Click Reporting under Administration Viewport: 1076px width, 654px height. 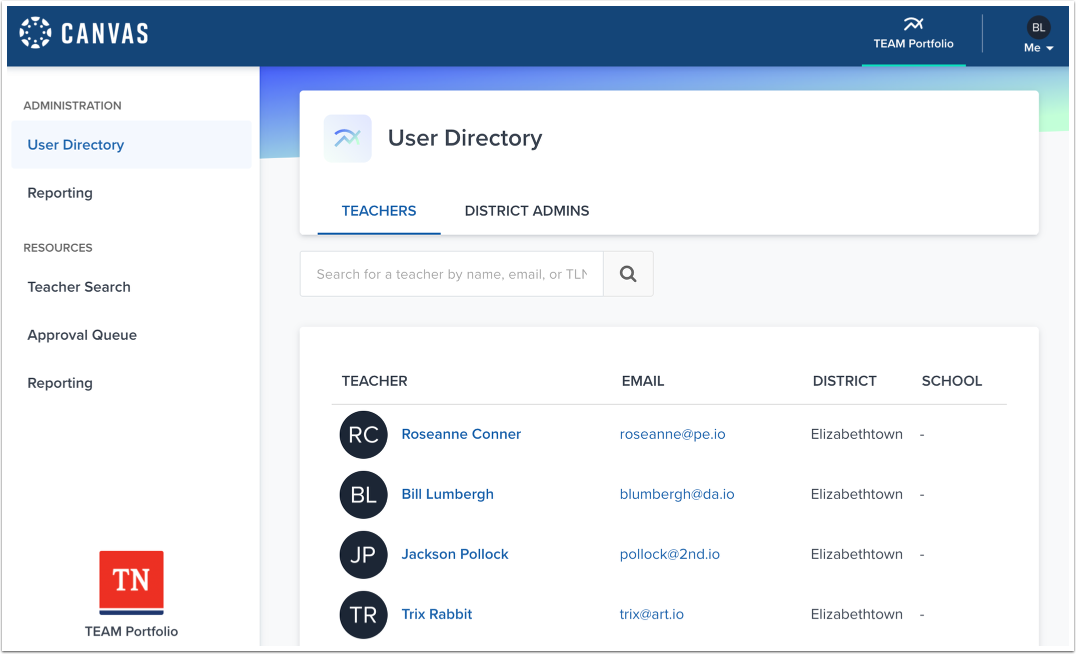(x=60, y=192)
